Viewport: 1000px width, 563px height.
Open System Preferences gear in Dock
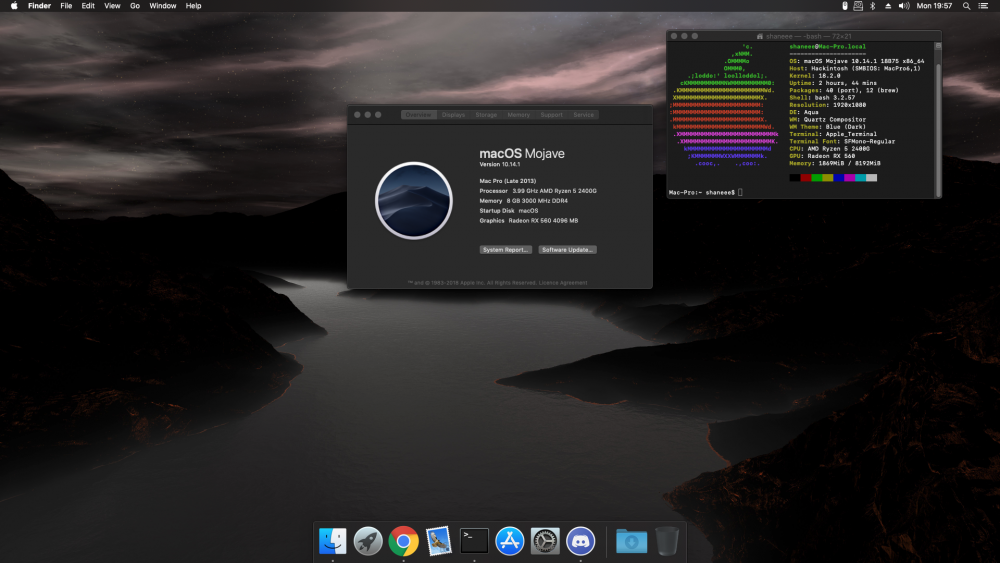545,541
